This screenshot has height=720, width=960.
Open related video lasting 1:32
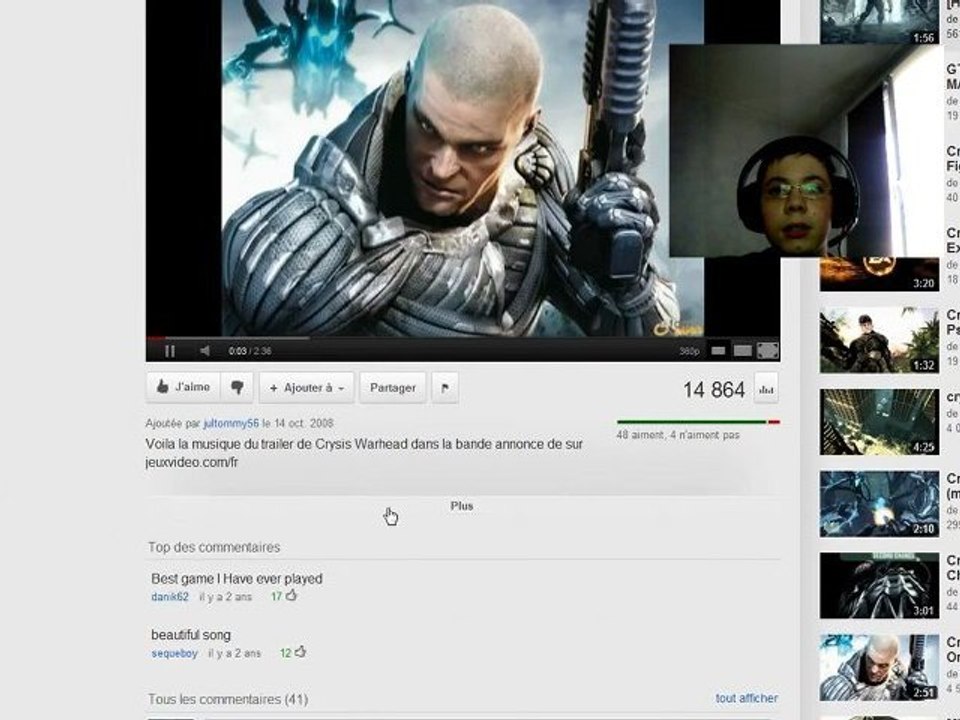pyautogui.click(x=879, y=340)
